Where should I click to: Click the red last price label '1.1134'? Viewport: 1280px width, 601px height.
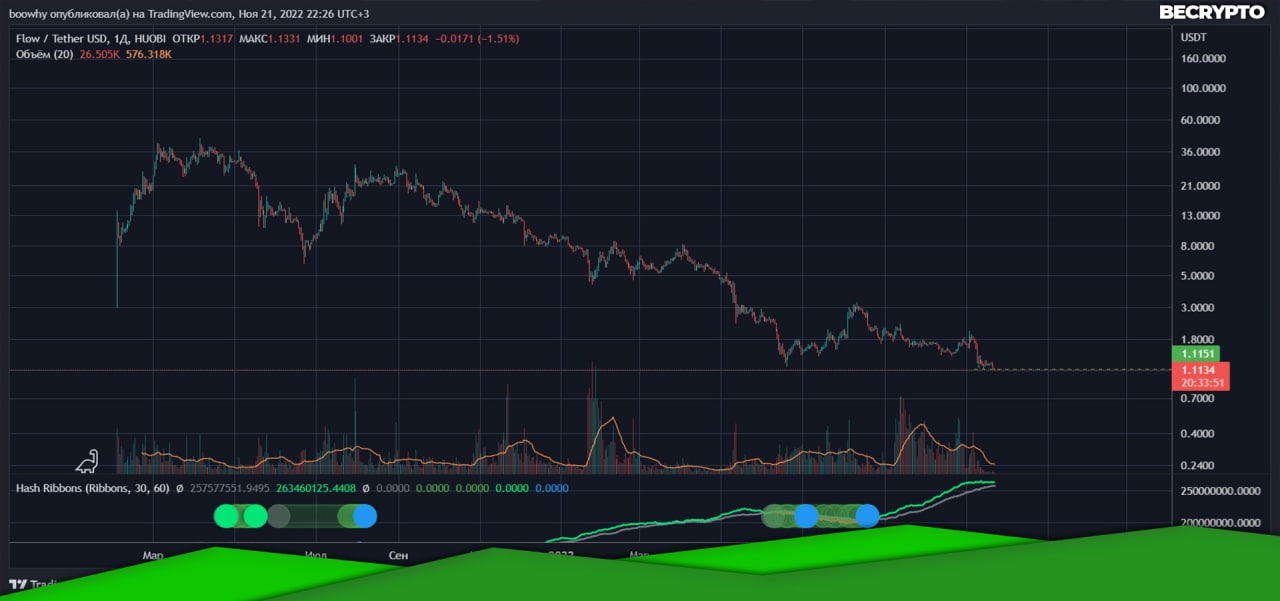point(1200,369)
